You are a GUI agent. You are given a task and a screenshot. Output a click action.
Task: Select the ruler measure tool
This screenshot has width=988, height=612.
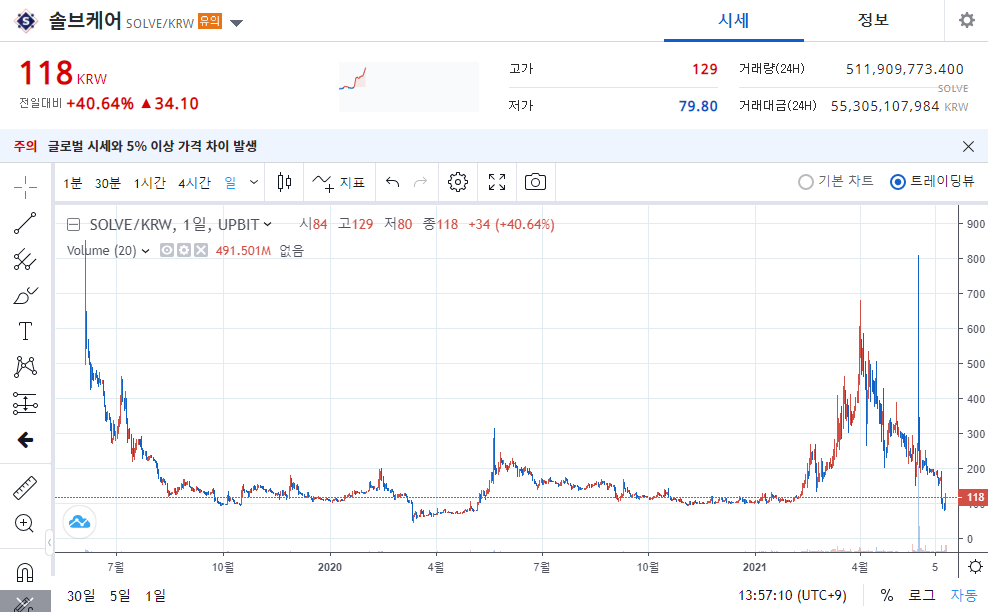[x=25, y=488]
